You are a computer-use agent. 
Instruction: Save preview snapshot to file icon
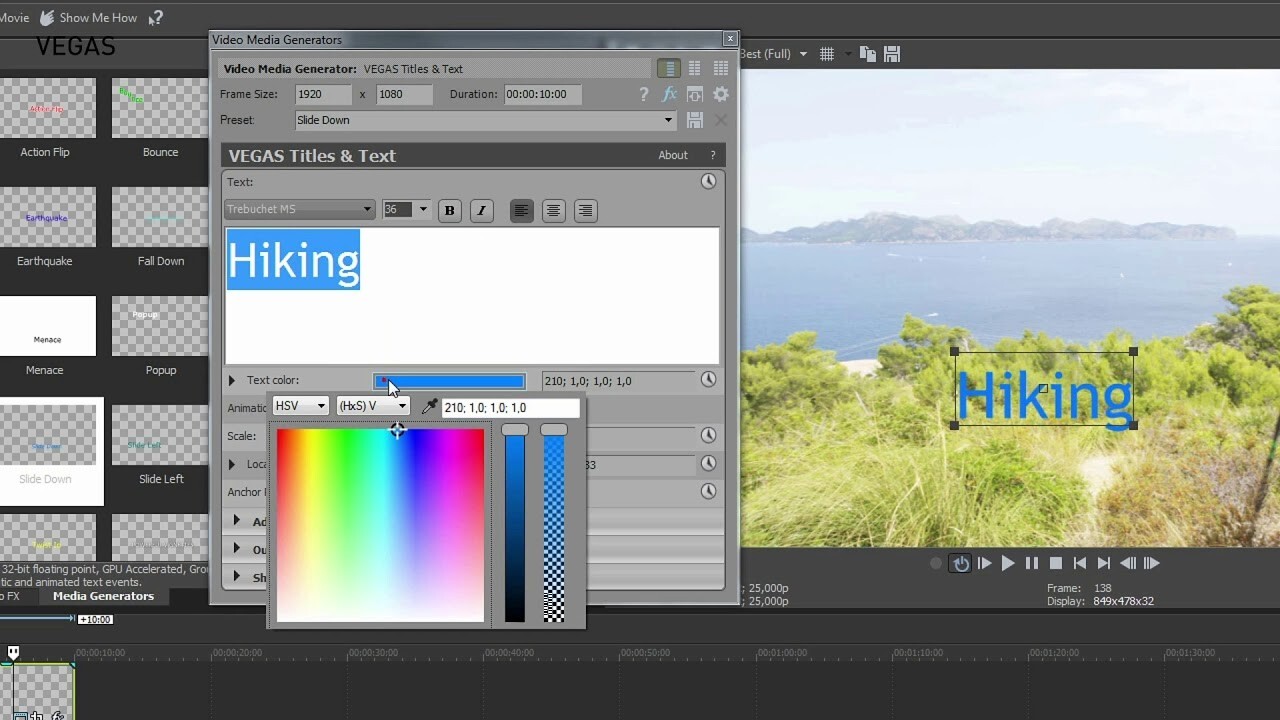point(892,54)
